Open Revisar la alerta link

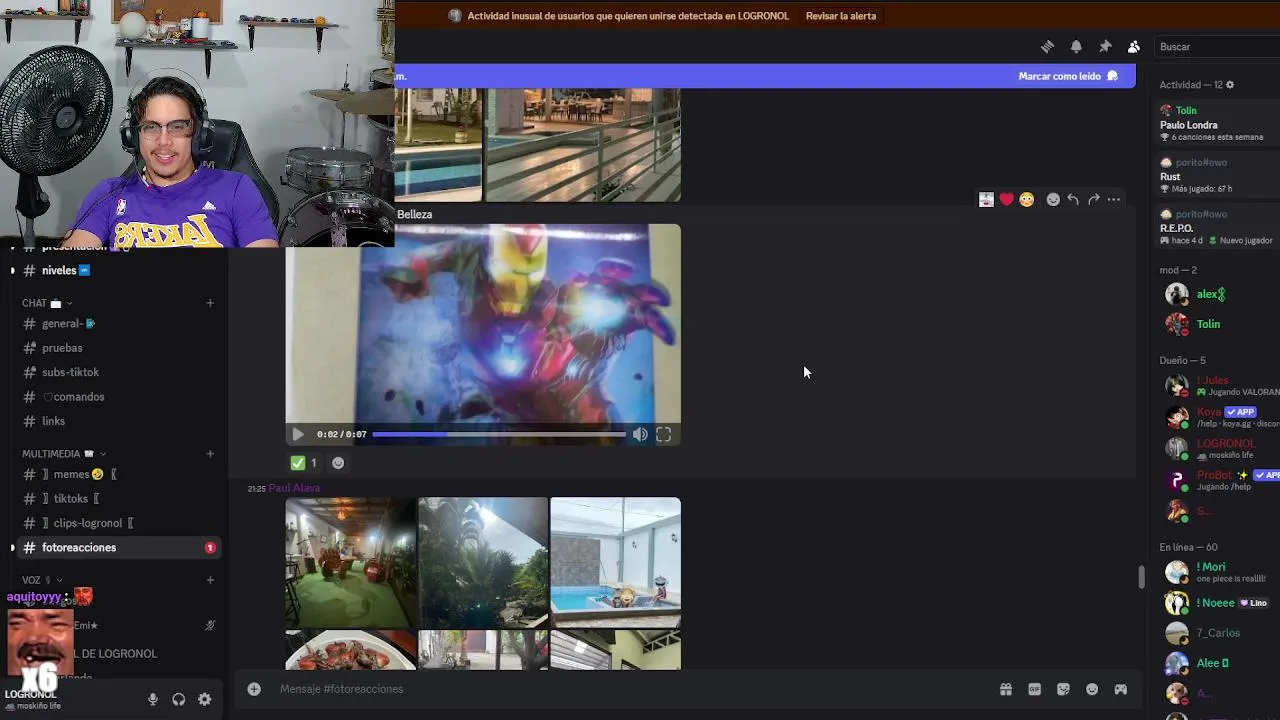pyautogui.click(x=841, y=16)
